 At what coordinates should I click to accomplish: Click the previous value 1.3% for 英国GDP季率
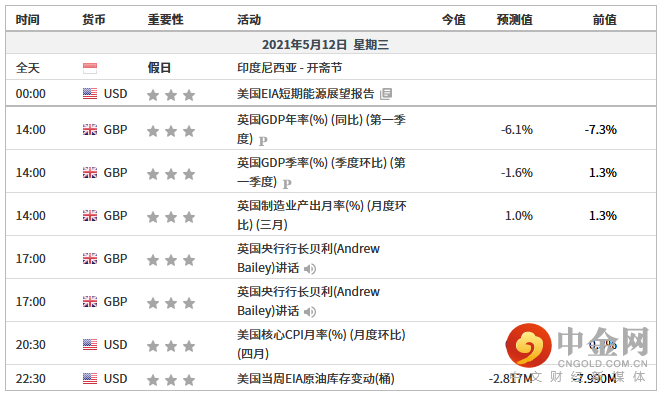click(603, 173)
